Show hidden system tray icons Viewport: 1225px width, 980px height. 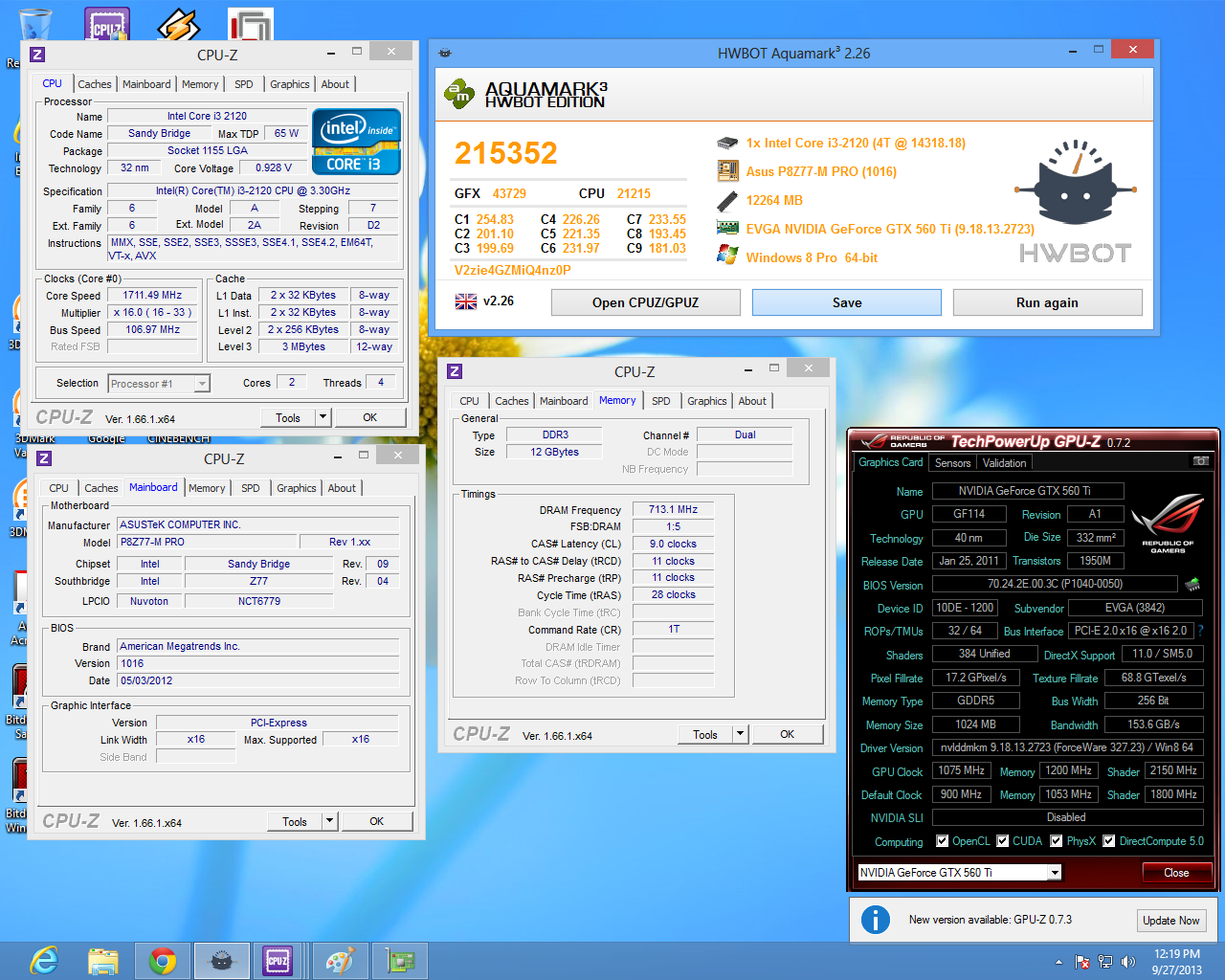(1058, 962)
